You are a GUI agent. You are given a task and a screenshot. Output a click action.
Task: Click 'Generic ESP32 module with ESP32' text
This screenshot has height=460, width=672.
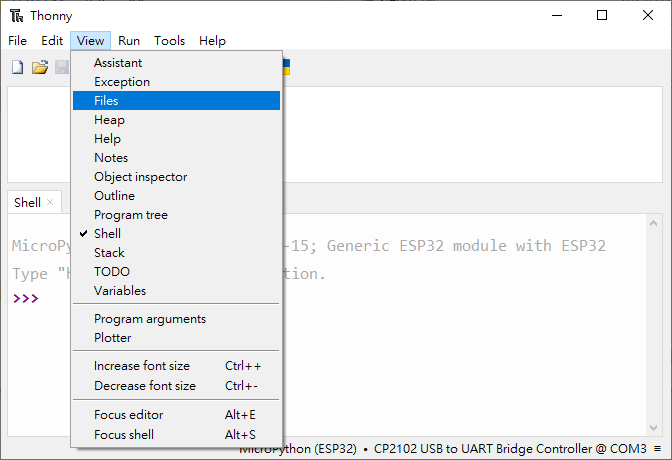pos(466,246)
